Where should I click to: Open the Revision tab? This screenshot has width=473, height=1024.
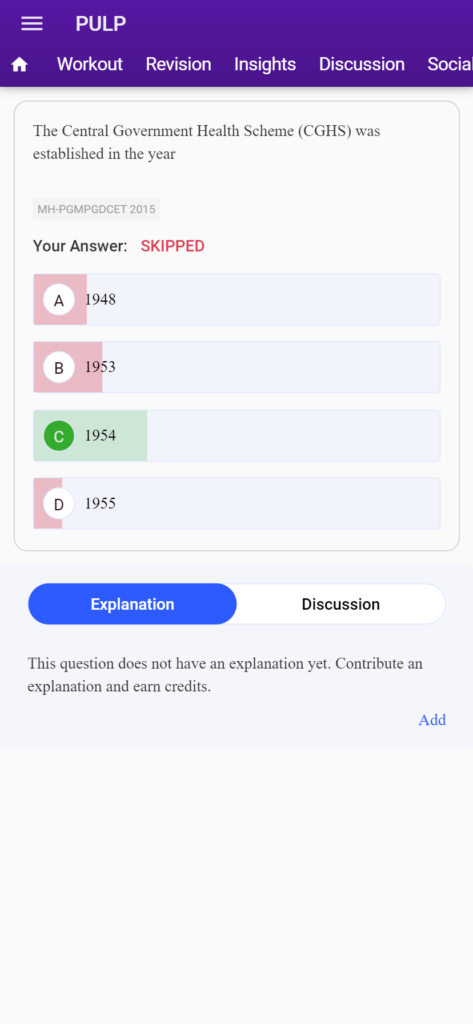click(178, 64)
